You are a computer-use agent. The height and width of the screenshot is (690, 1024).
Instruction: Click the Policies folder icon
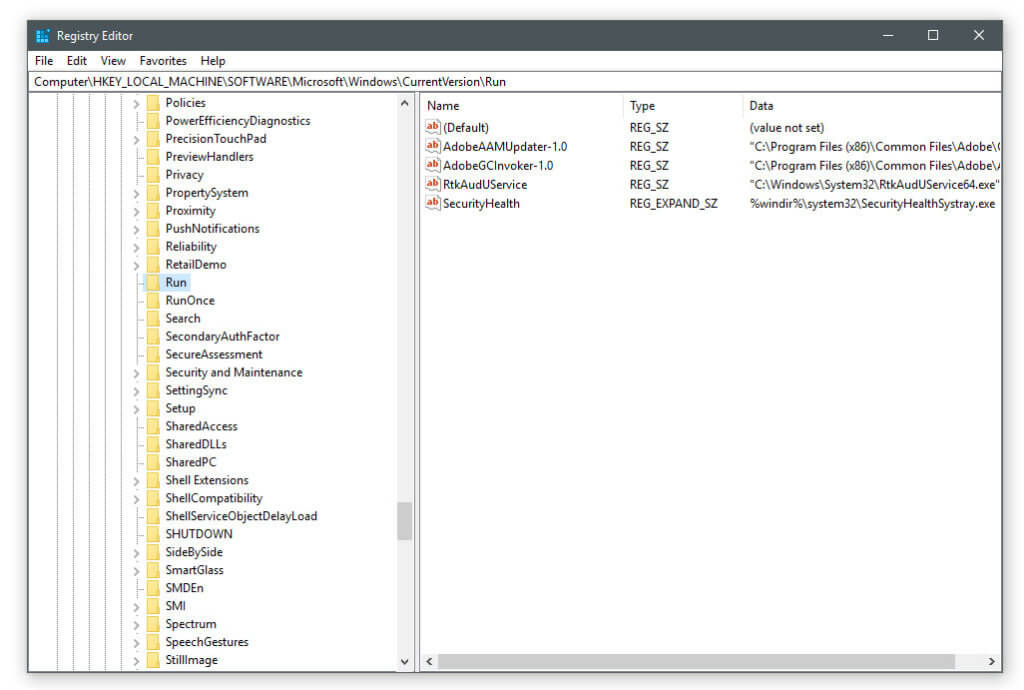click(153, 102)
